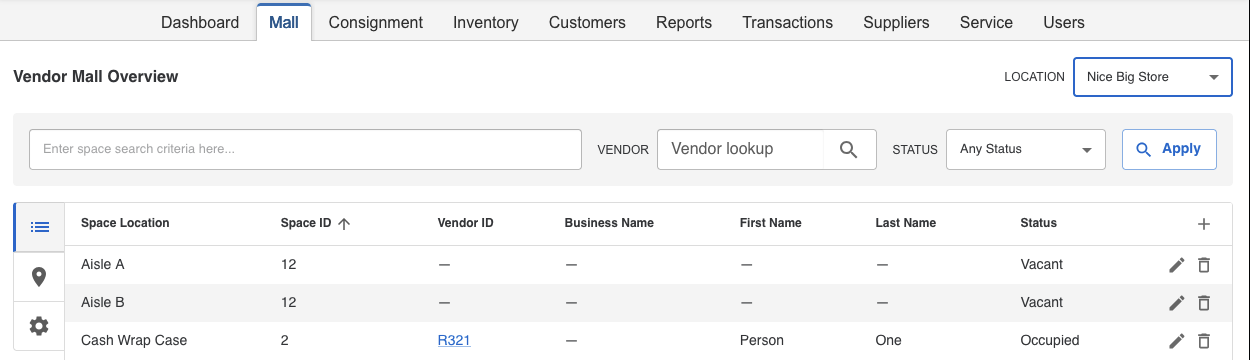This screenshot has height=360, width=1250.
Task: Delete the Cash Wrap Case row
Action: click(x=1204, y=340)
